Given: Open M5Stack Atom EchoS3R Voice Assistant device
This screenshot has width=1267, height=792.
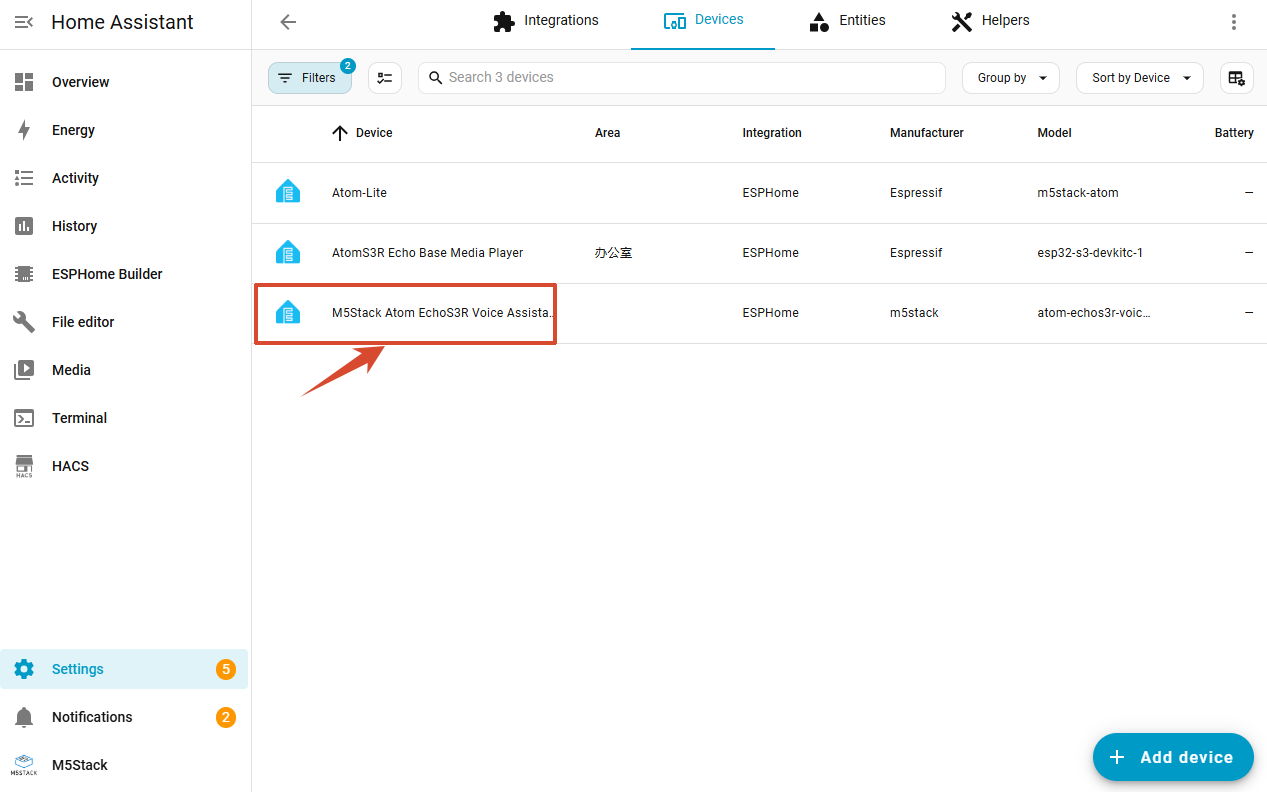Looking at the screenshot, I should pyautogui.click(x=442, y=313).
